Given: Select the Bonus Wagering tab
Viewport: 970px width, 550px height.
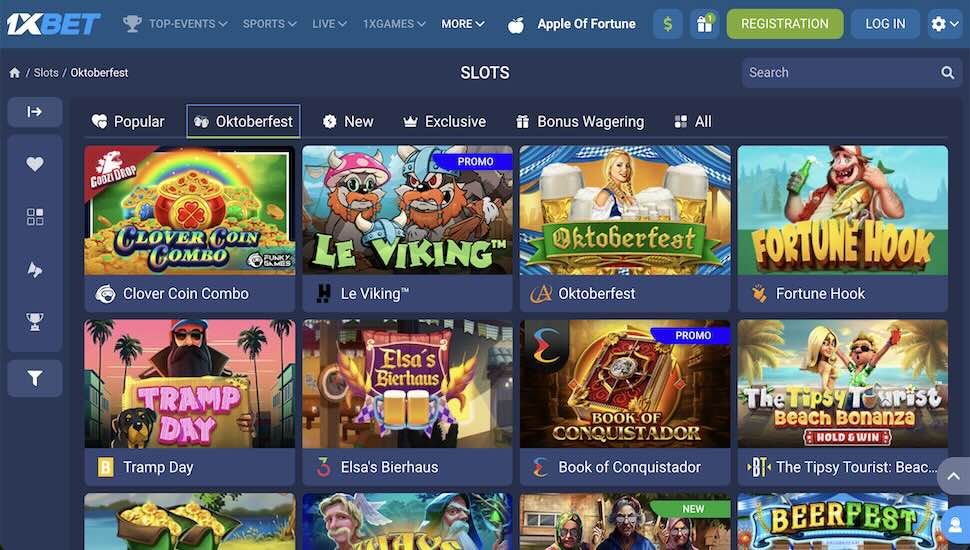Looking at the screenshot, I should coord(580,121).
